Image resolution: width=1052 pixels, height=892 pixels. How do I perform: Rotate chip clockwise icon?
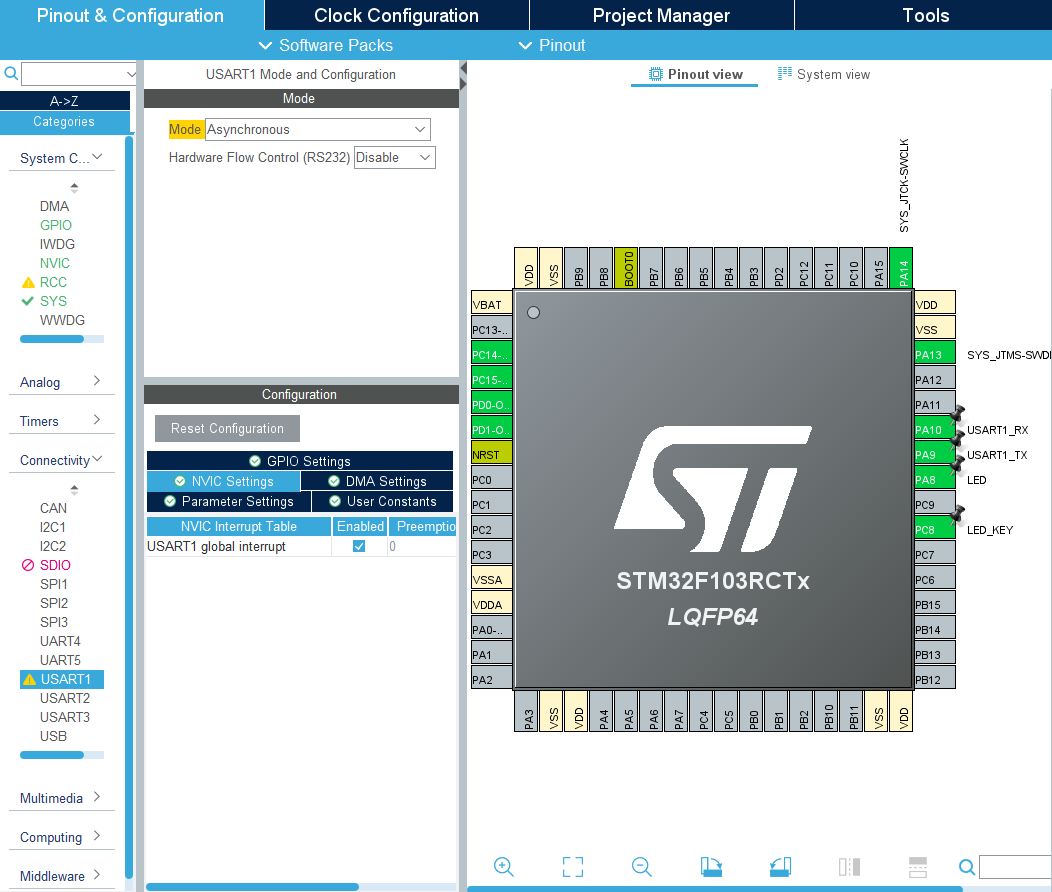711,867
